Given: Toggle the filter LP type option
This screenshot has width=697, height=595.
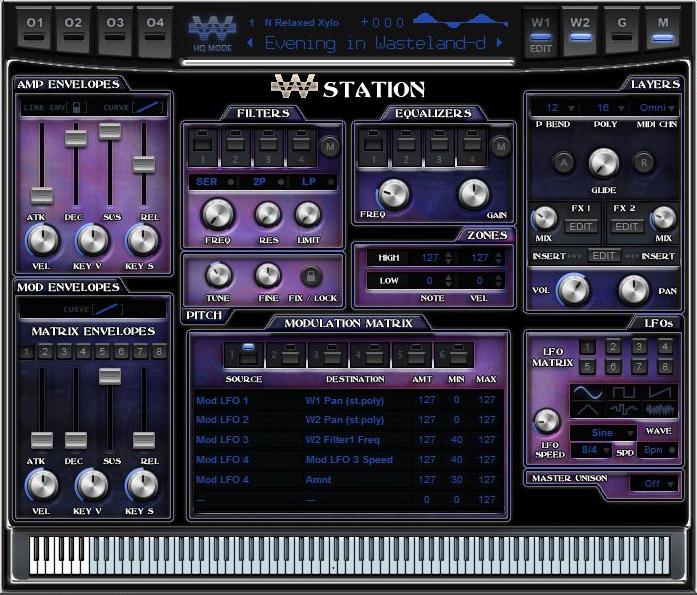Looking at the screenshot, I should [x=317, y=182].
